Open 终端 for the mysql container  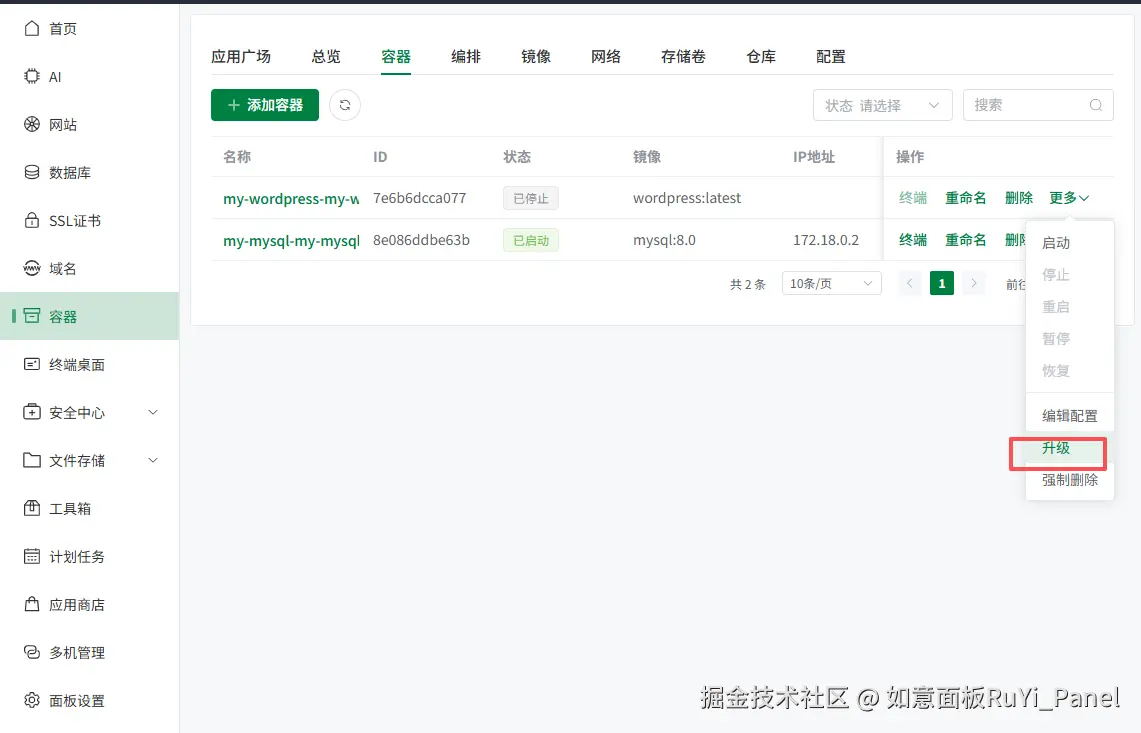click(x=913, y=239)
